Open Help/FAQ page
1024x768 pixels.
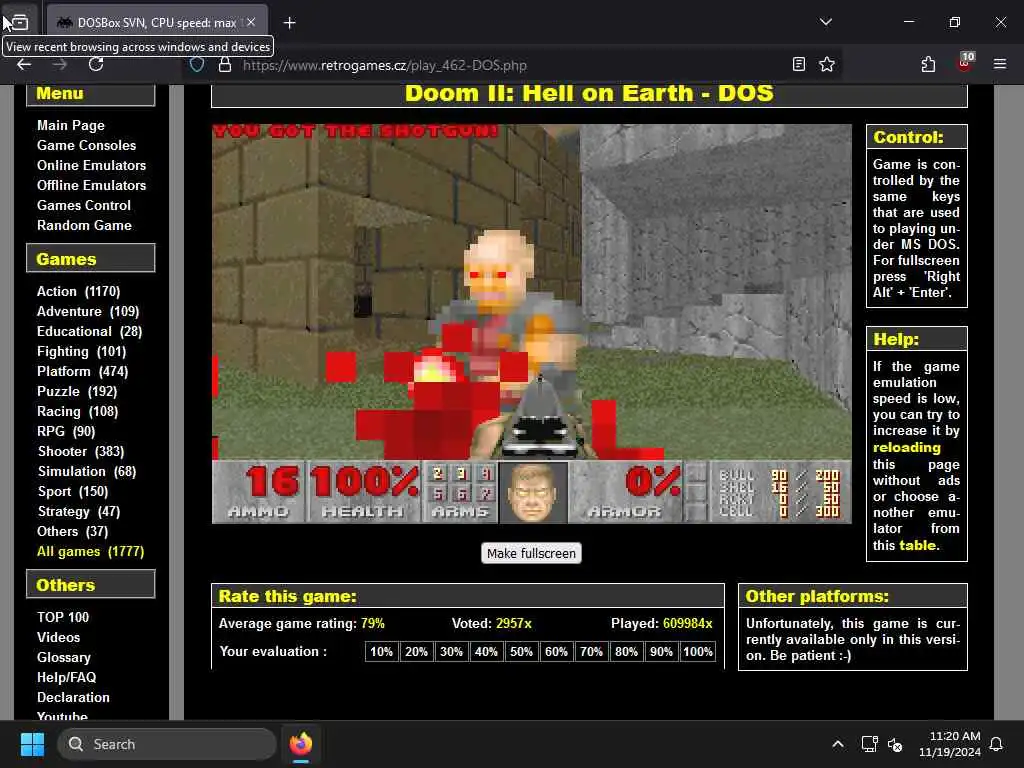click(x=66, y=677)
